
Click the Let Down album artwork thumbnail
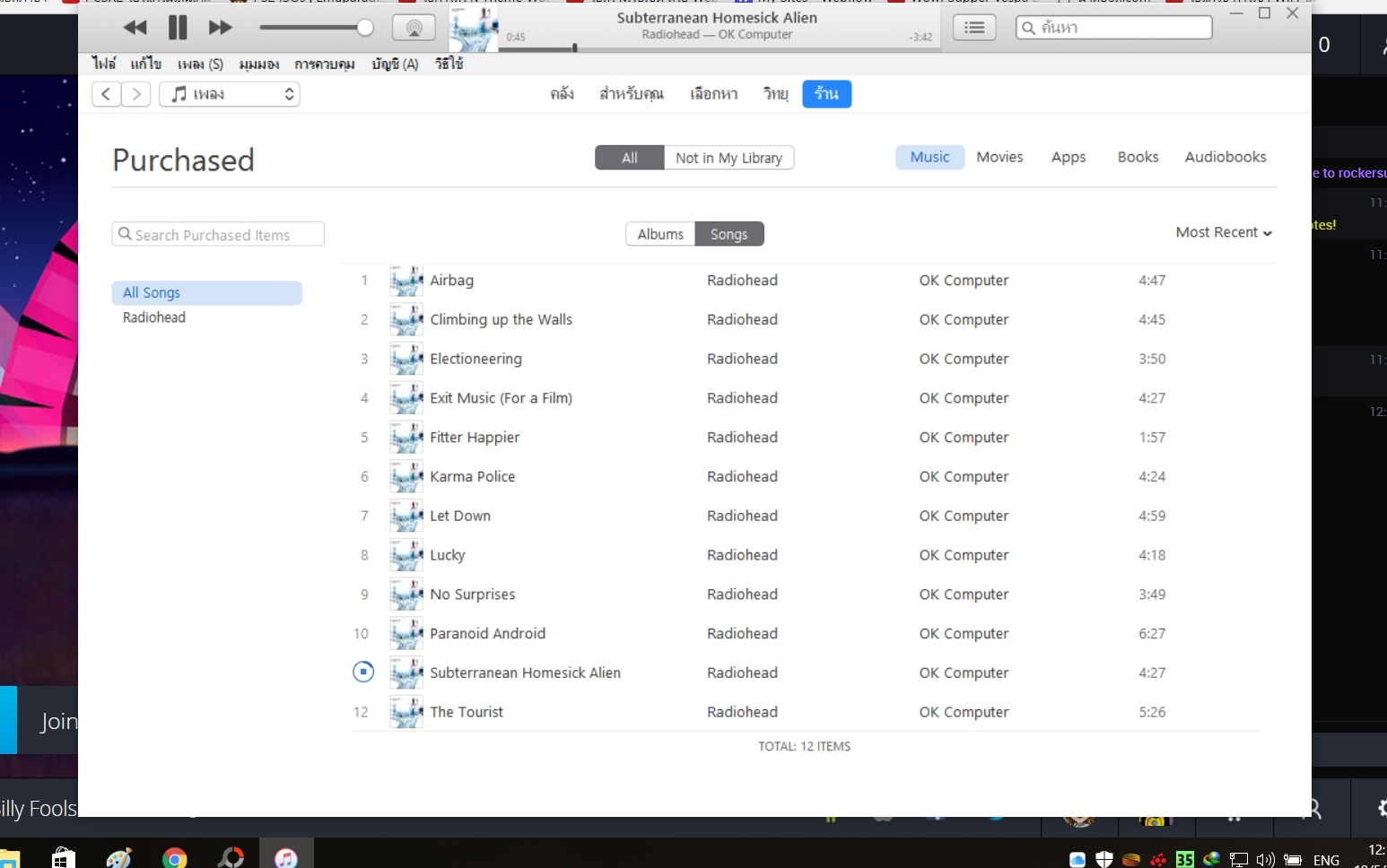point(406,516)
